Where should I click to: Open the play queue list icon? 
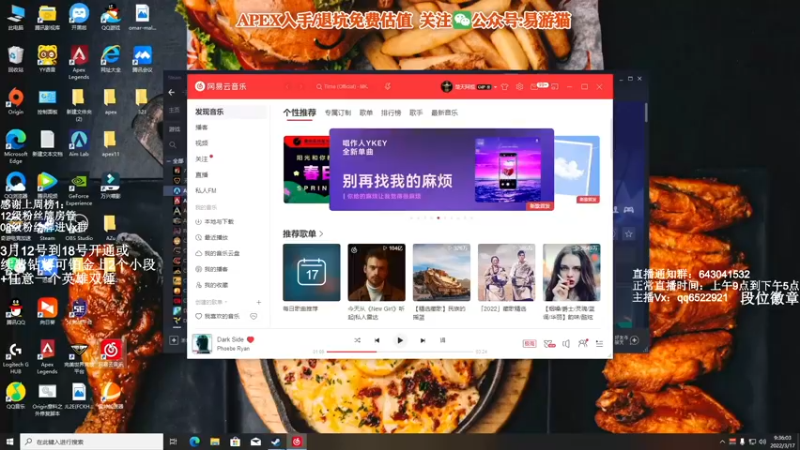pos(599,344)
